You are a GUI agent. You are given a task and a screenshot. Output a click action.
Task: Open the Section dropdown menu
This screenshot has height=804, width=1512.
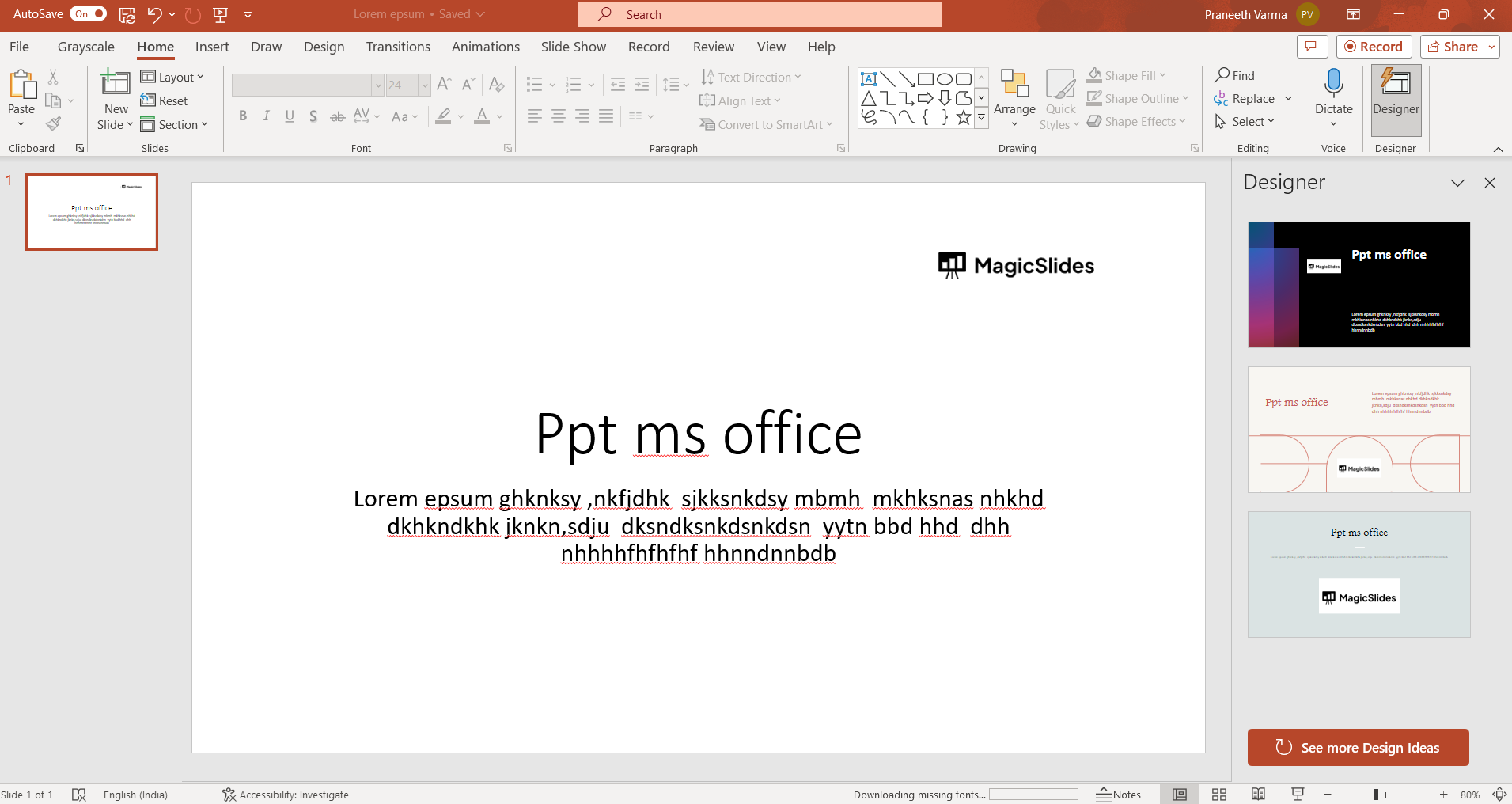[x=174, y=125]
